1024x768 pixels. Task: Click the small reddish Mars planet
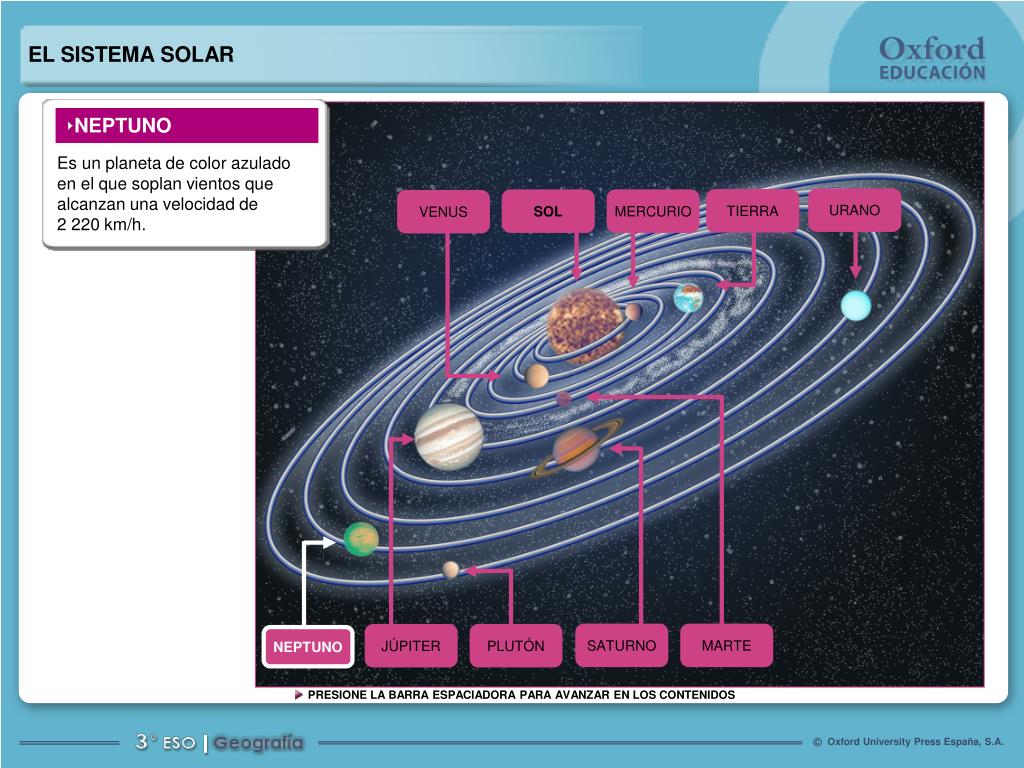(x=564, y=398)
